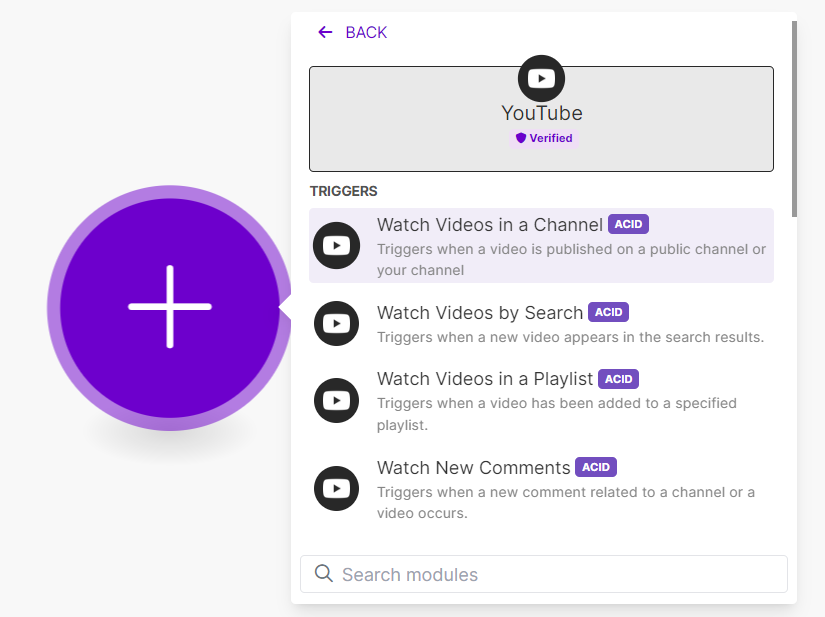Click the module list vertical scrollbar
Viewport: 825px width, 617px height.
click(794, 119)
